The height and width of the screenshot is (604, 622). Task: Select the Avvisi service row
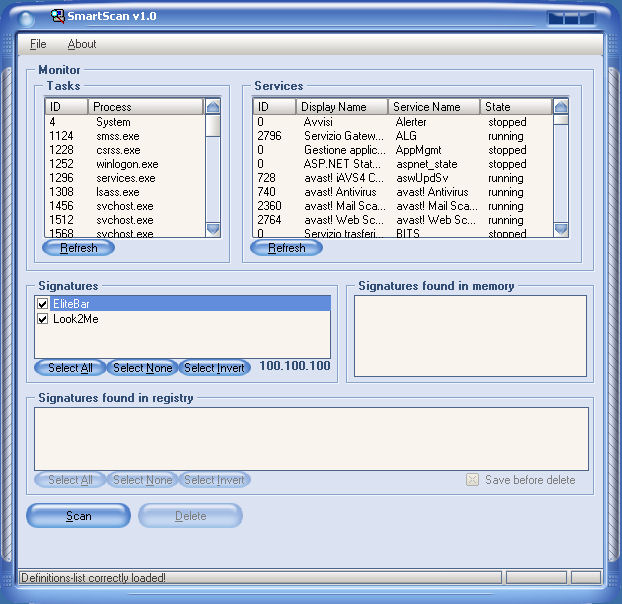[x=403, y=122]
